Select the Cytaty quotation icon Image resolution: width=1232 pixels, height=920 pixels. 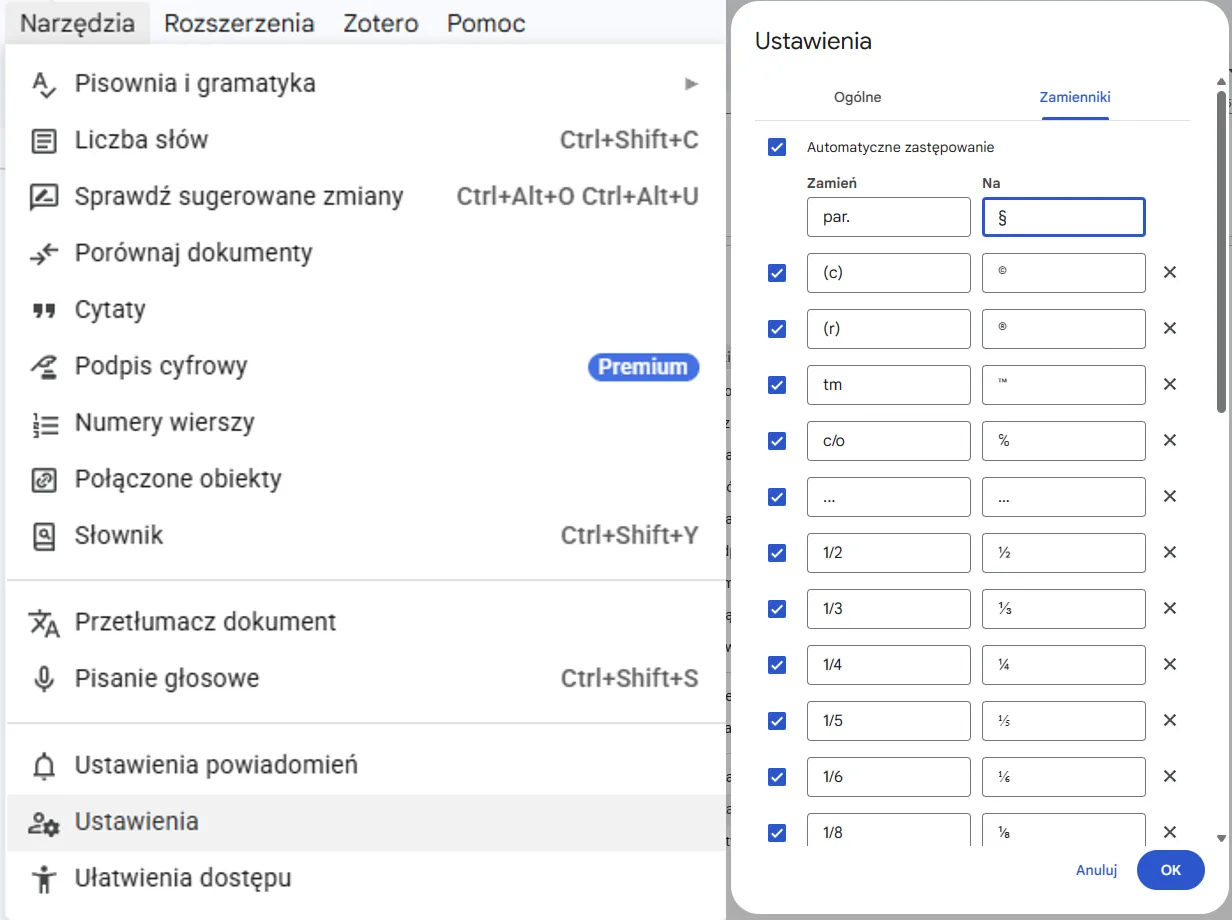click(42, 309)
